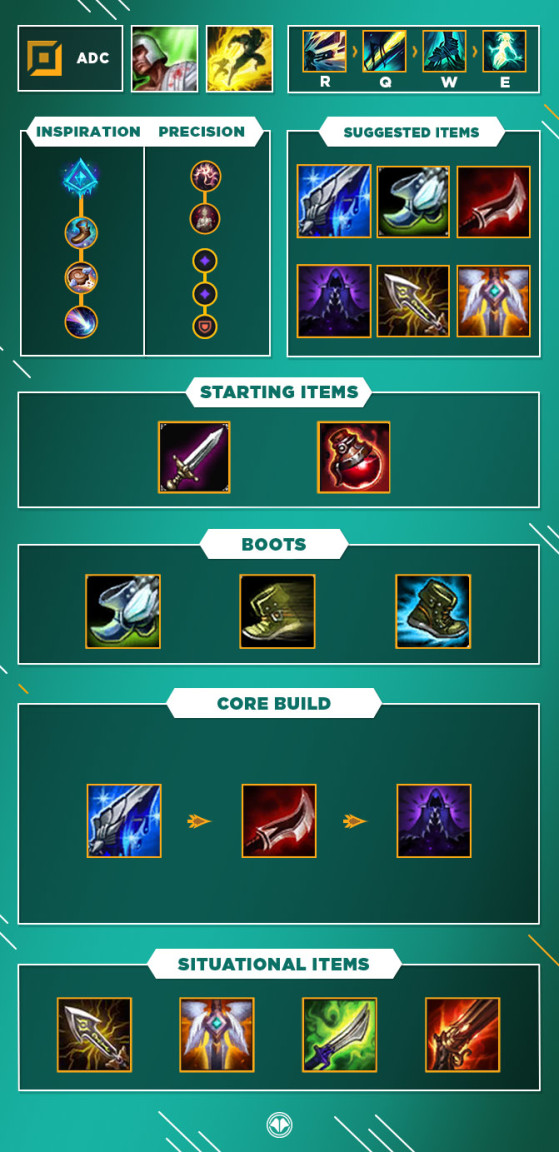This screenshot has width=559, height=1152.
Task: Choose the Boots of Swiftness icon
Action: (x=277, y=611)
